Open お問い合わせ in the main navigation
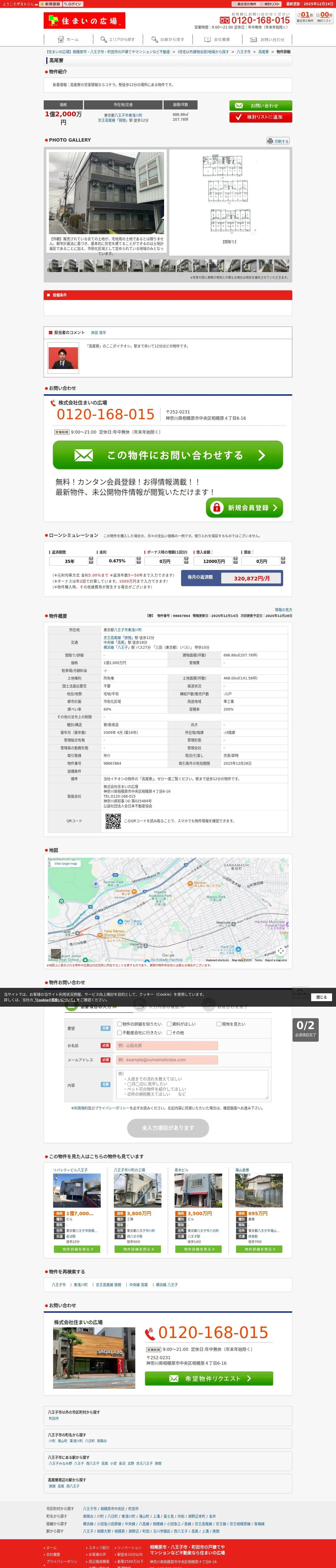This screenshot has height=1568, width=336. pyautogui.click(x=268, y=39)
